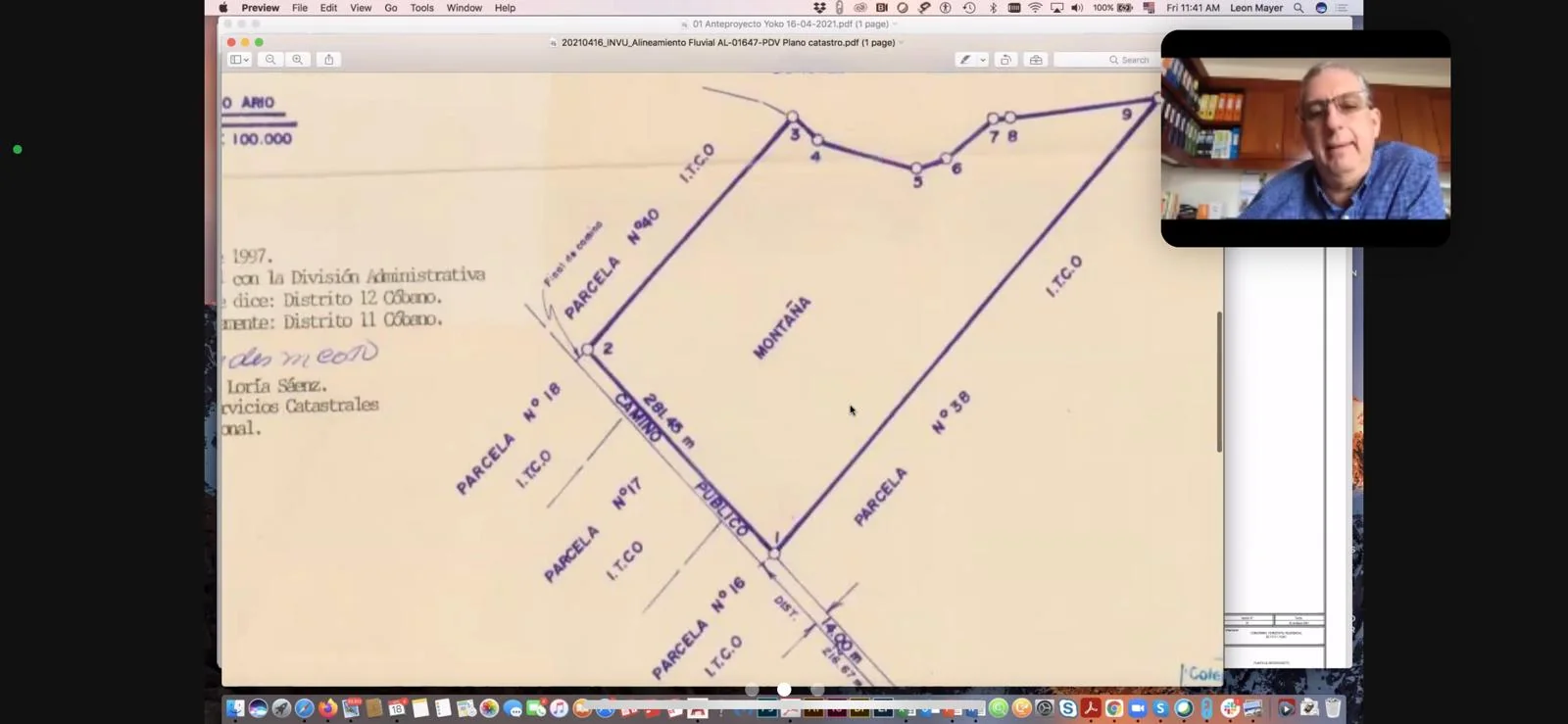Open Zoom app in the Dock
The height and width of the screenshot is (724, 1568).
pos(1138,707)
